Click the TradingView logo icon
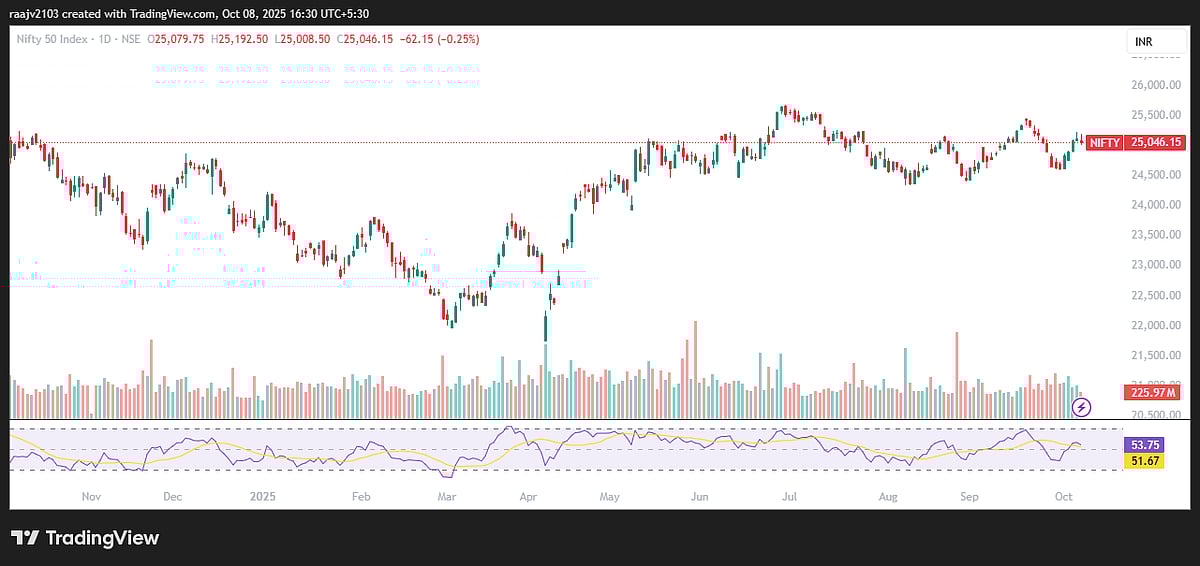1200x566 pixels. pos(25,538)
